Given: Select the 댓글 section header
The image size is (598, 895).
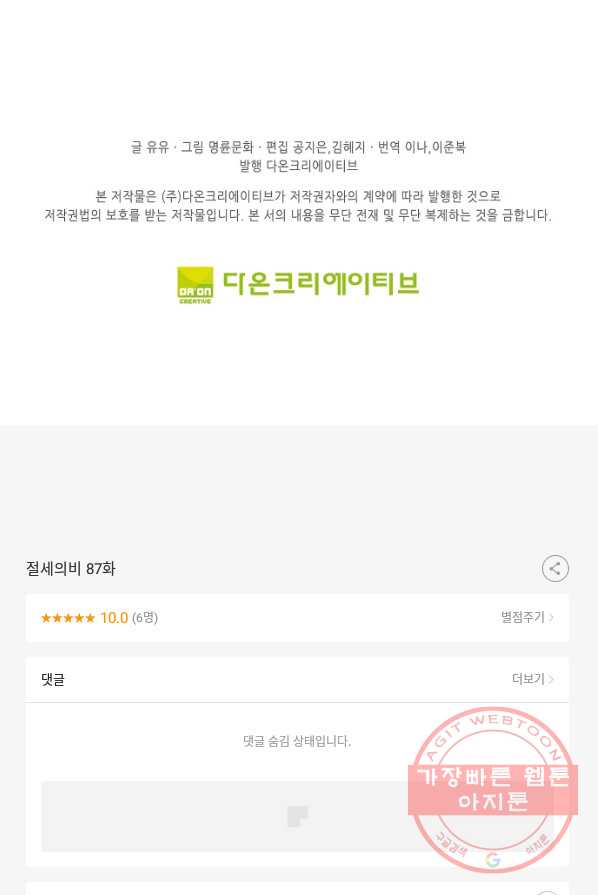Looking at the screenshot, I should point(52,679).
